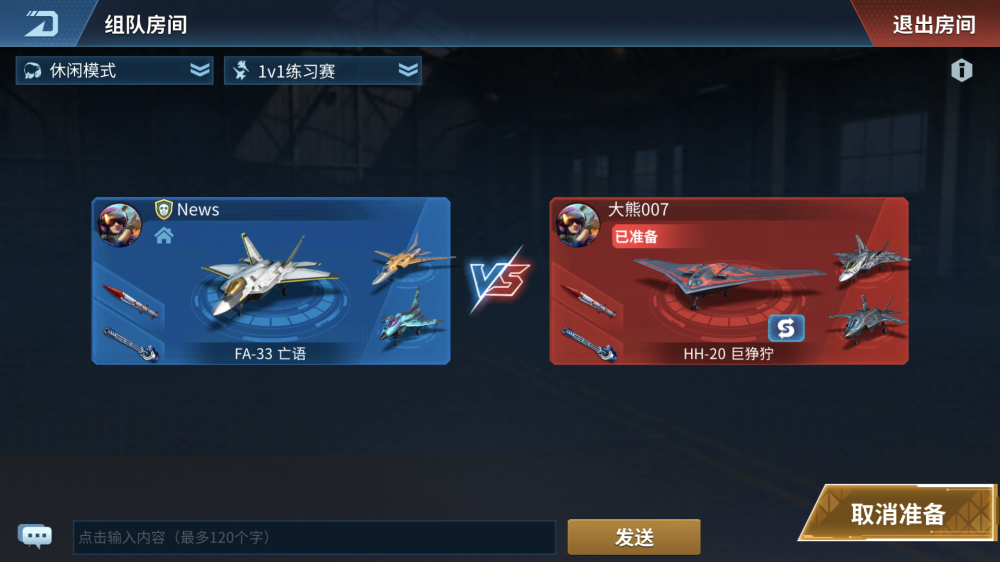Open the chat bubble icon

35,536
